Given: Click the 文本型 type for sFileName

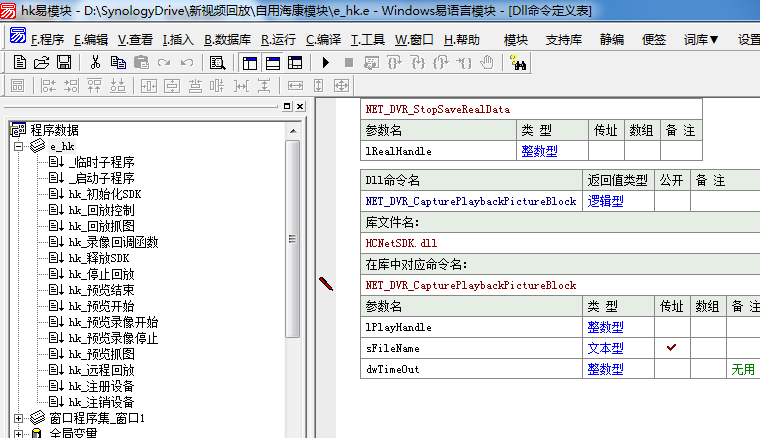Looking at the screenshot, I should (x=605, y=348).
